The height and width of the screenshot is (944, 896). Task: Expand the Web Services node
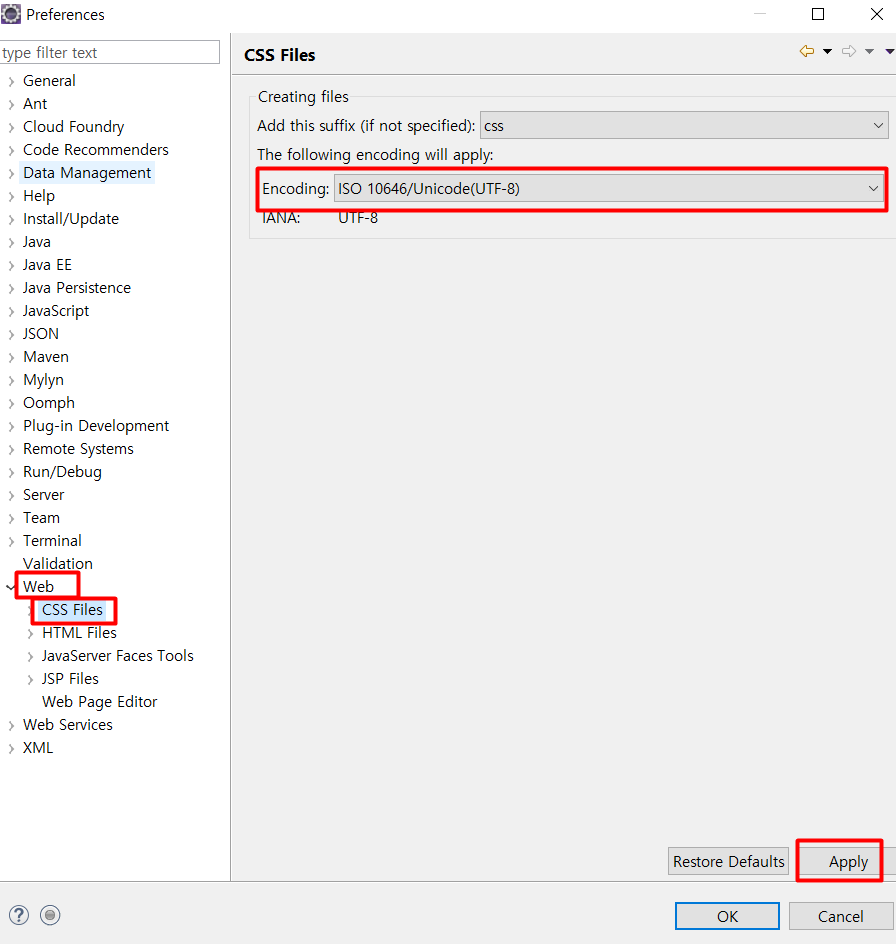[x=11, y=725]
